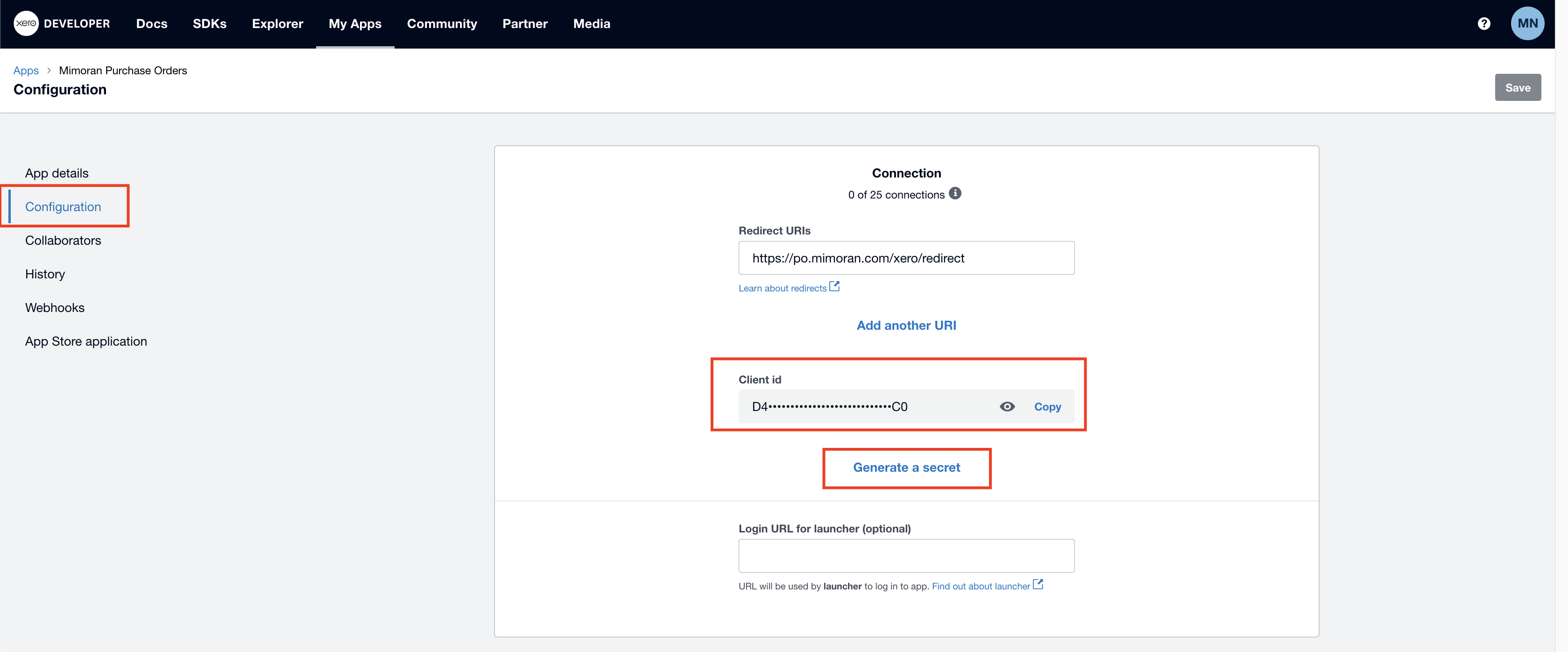Select the My Apps tab
The width and height of the screenshot is (1568, 652).
(355, 24)
